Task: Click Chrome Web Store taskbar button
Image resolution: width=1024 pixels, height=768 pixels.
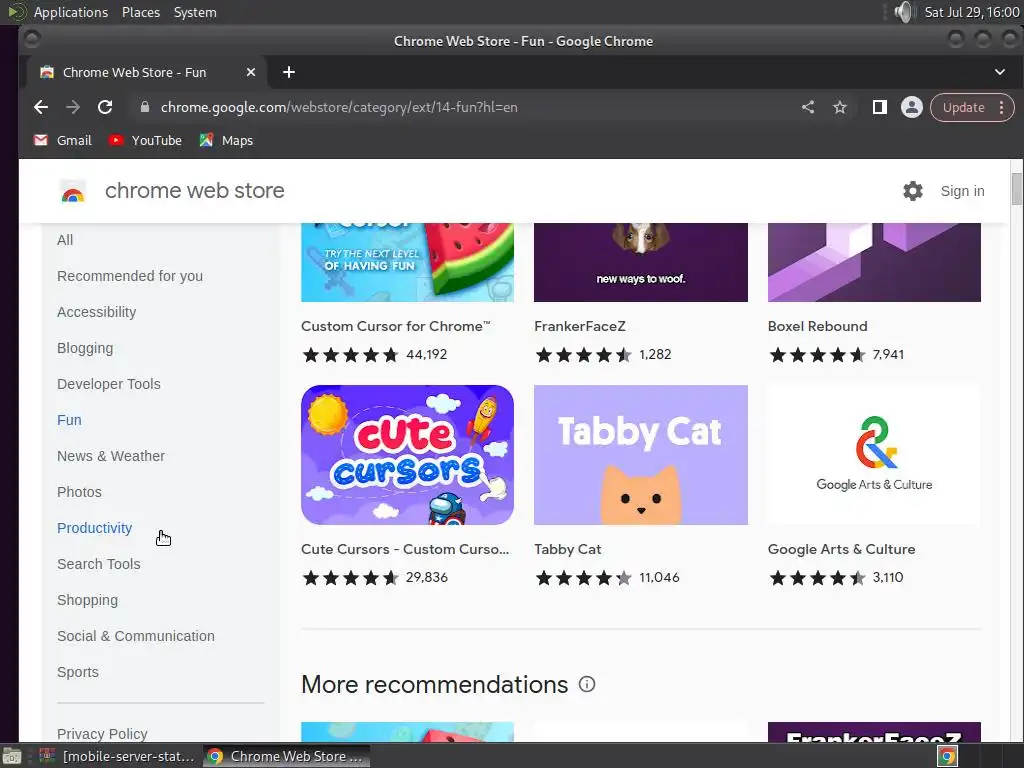Action: tap(286, 756)
